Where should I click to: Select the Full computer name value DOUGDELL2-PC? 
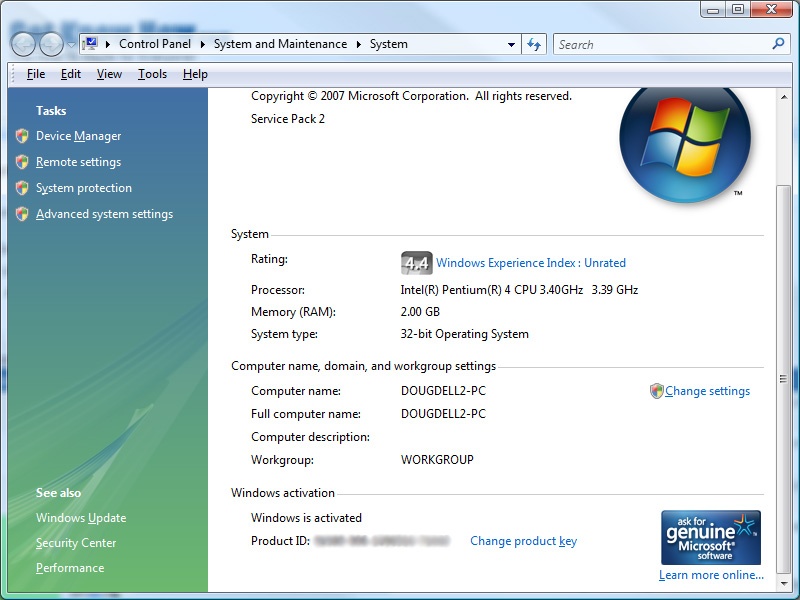tap(443, 414)
